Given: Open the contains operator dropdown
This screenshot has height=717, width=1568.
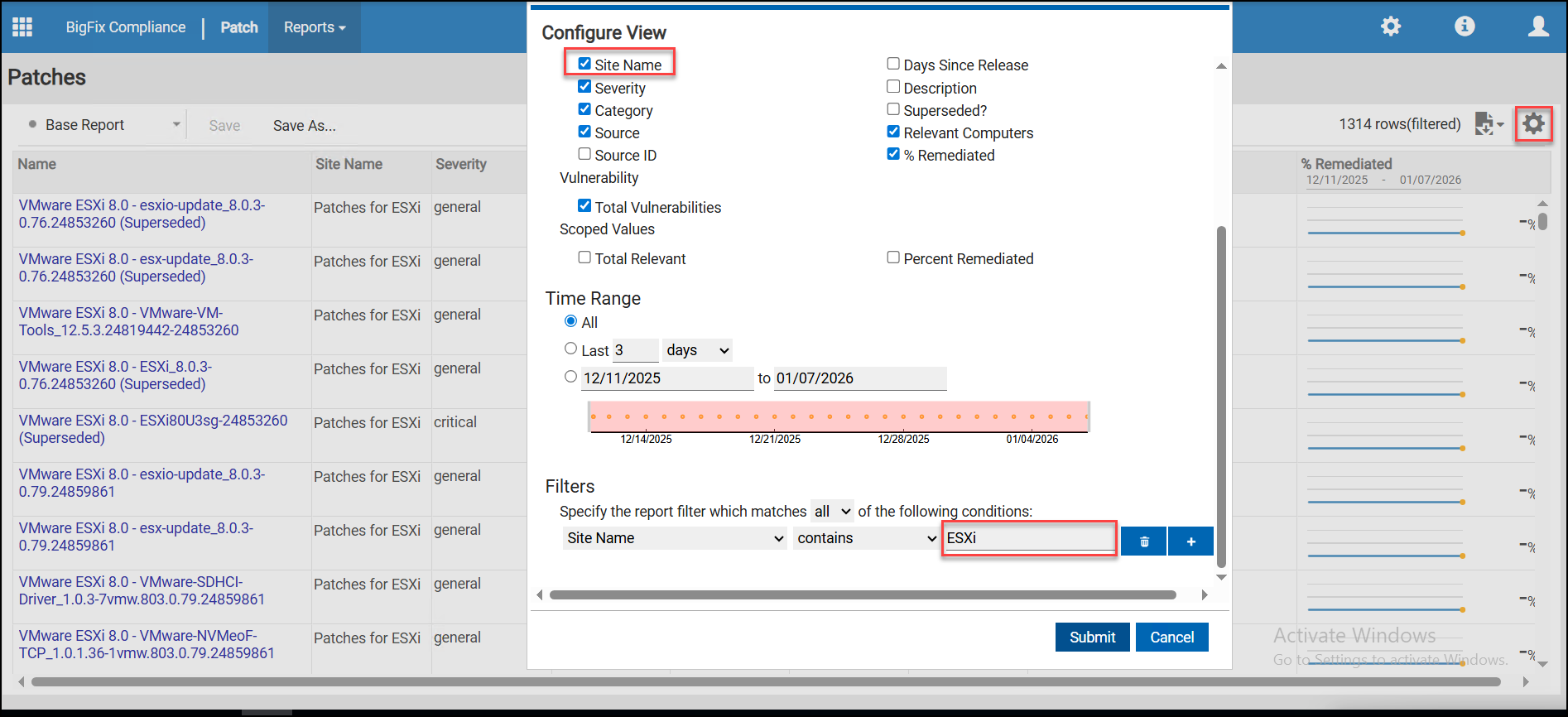Looking at the screenshot, I should (x=866, y=538).
